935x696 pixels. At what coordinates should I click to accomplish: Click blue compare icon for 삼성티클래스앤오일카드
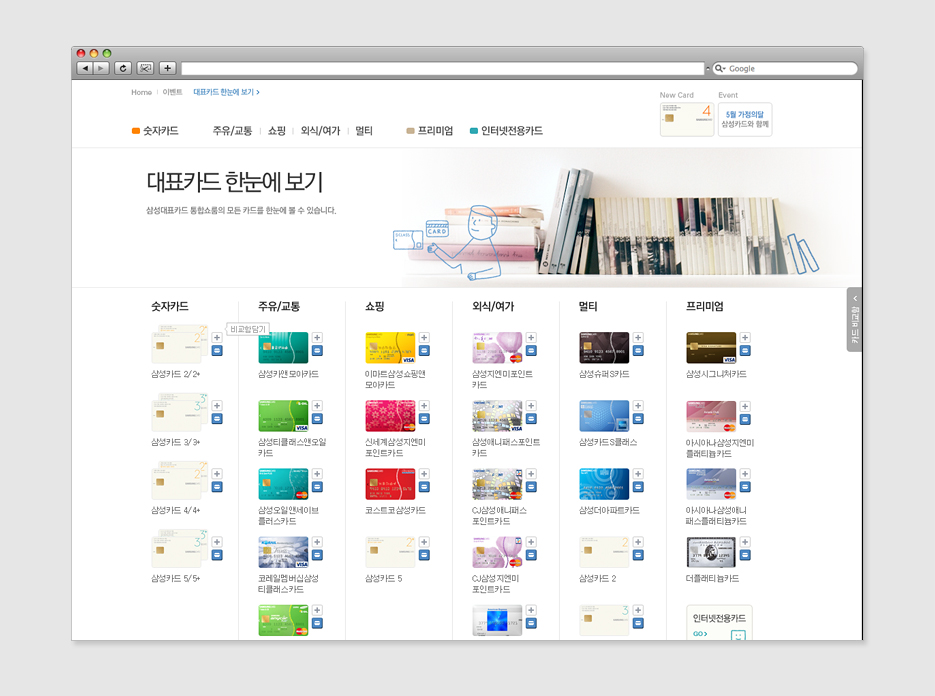click(317, 419)
